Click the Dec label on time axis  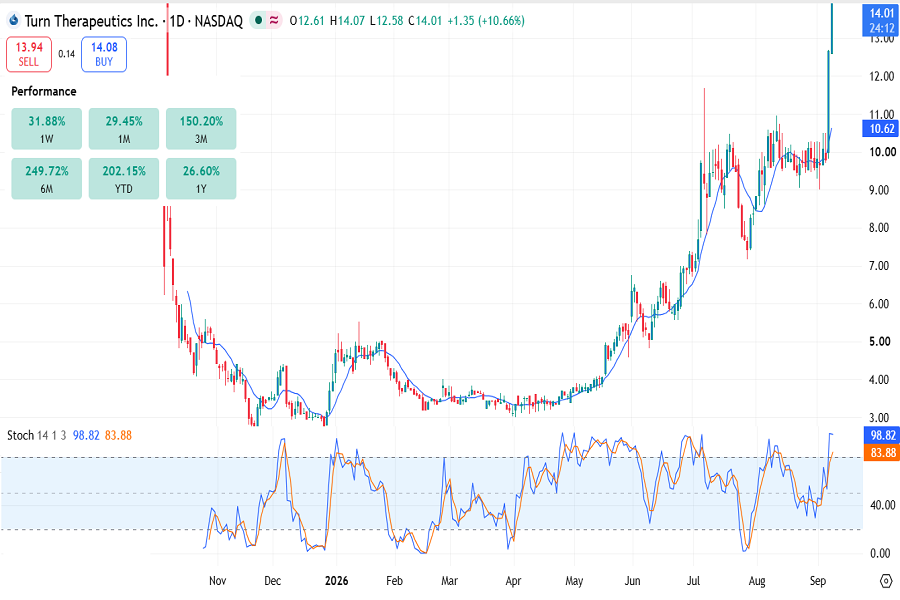[273, 580]
